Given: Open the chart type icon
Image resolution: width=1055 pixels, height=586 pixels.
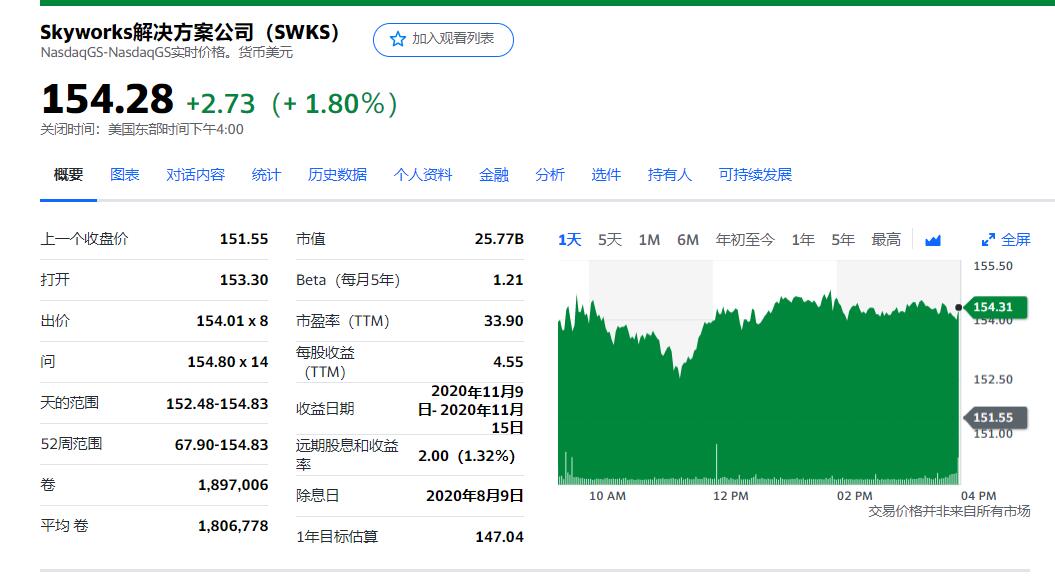Looking at the screenshot, I should coord(933,240).
